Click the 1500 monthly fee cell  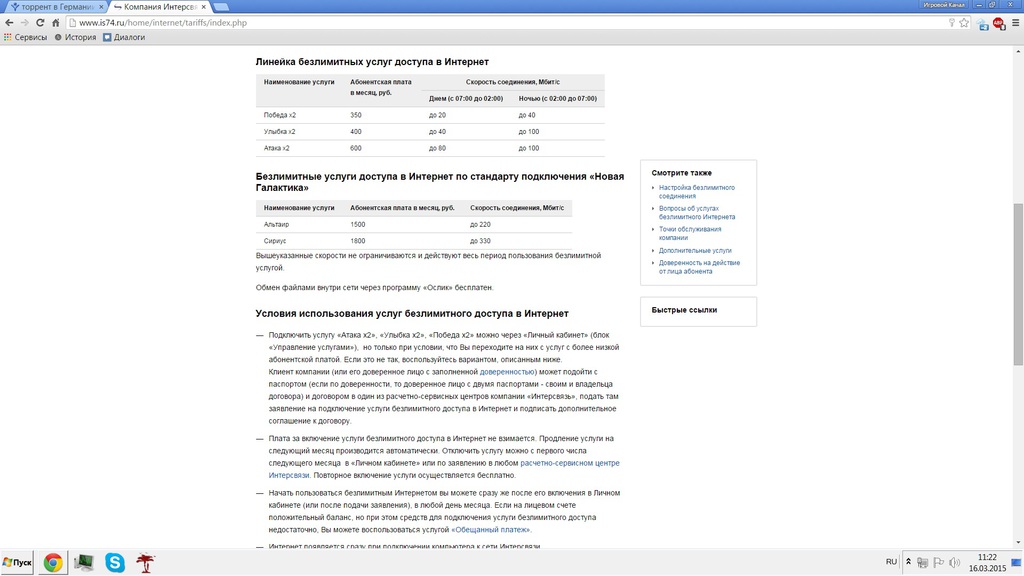point(358,224)
